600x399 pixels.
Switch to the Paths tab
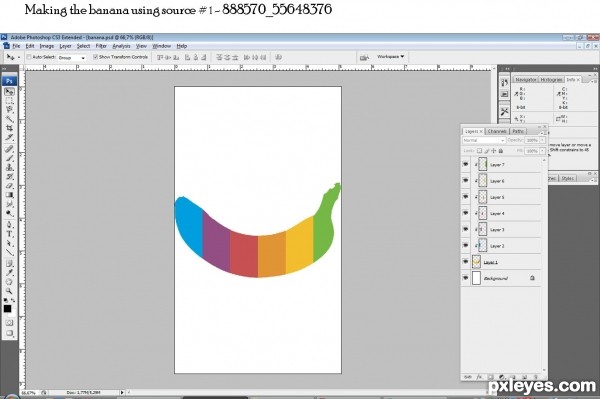point(518,131)
